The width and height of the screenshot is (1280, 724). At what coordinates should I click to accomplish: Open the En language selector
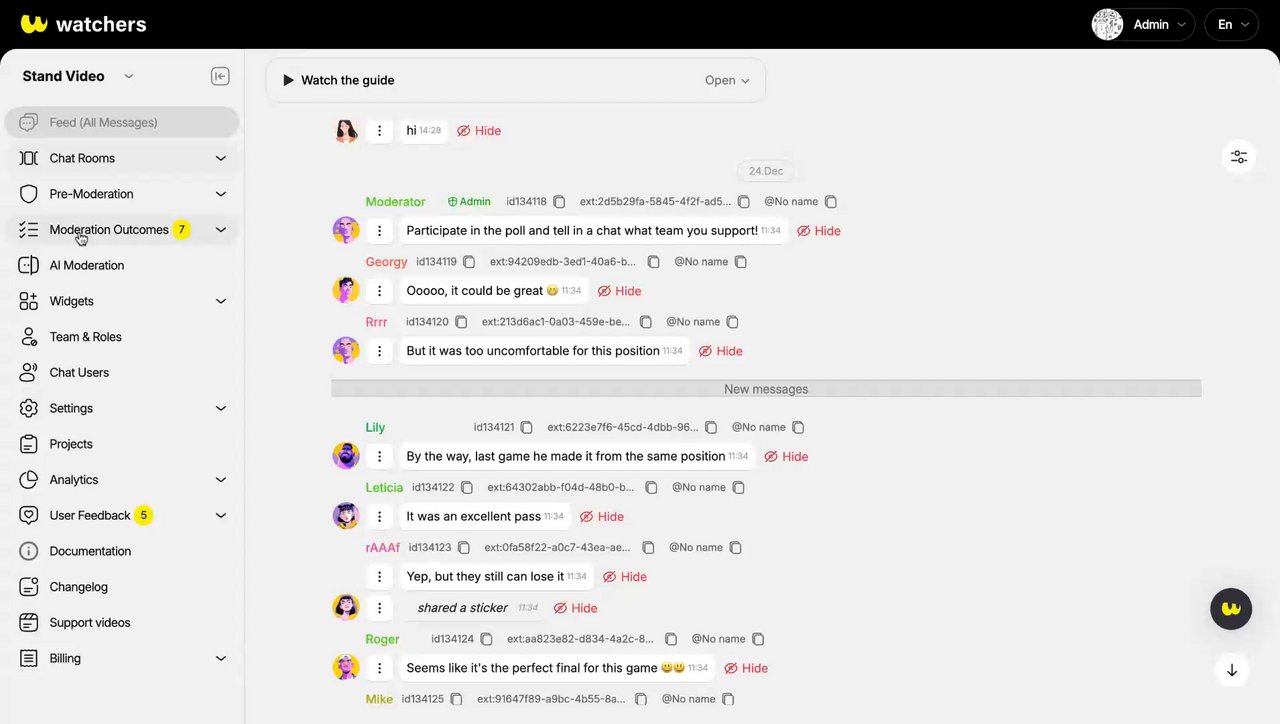pos(1231,25)
